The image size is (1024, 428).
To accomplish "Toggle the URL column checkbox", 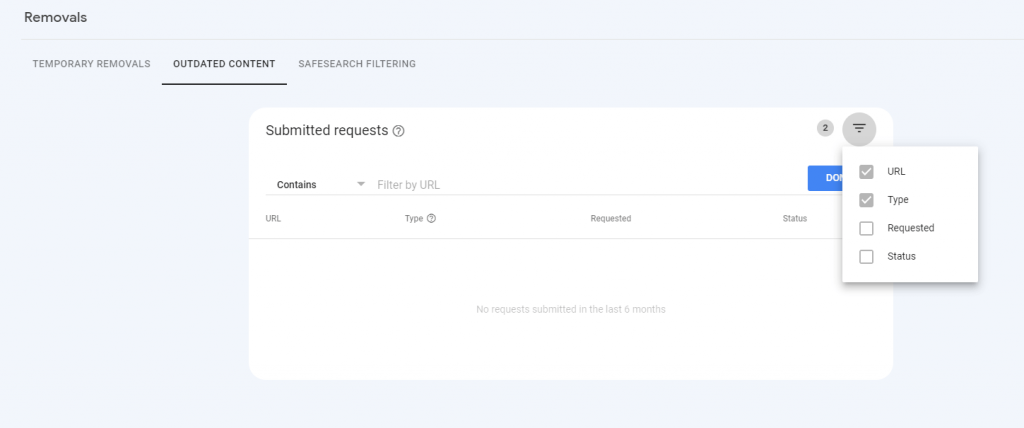I will click(x=867, y=172).
